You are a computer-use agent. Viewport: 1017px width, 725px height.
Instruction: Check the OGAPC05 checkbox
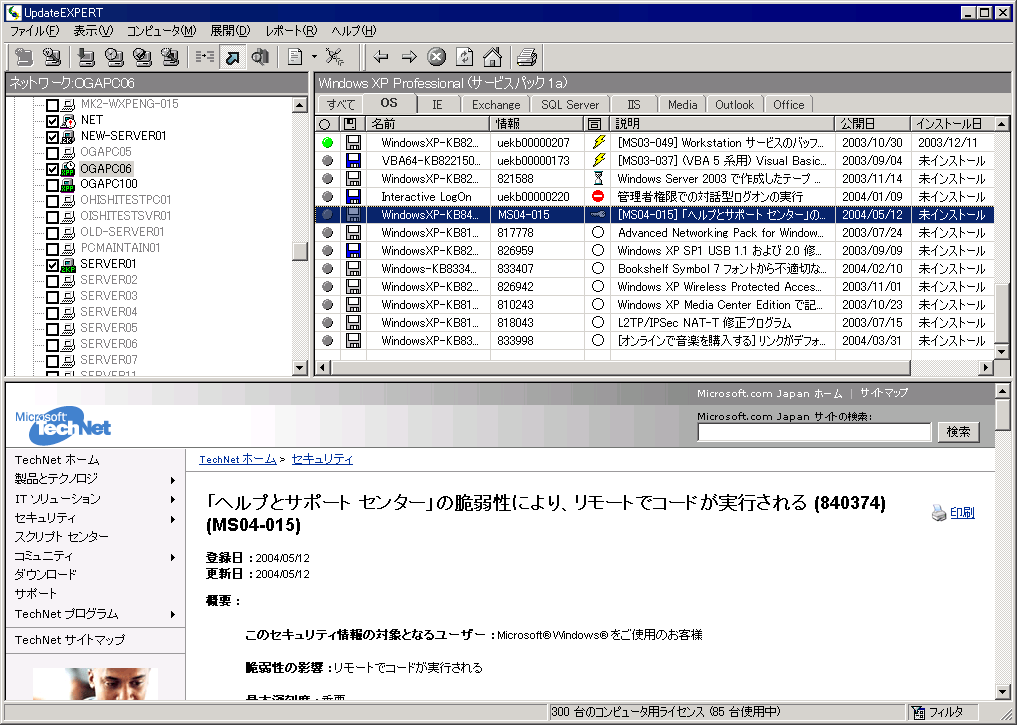click(x=53, y=153)
